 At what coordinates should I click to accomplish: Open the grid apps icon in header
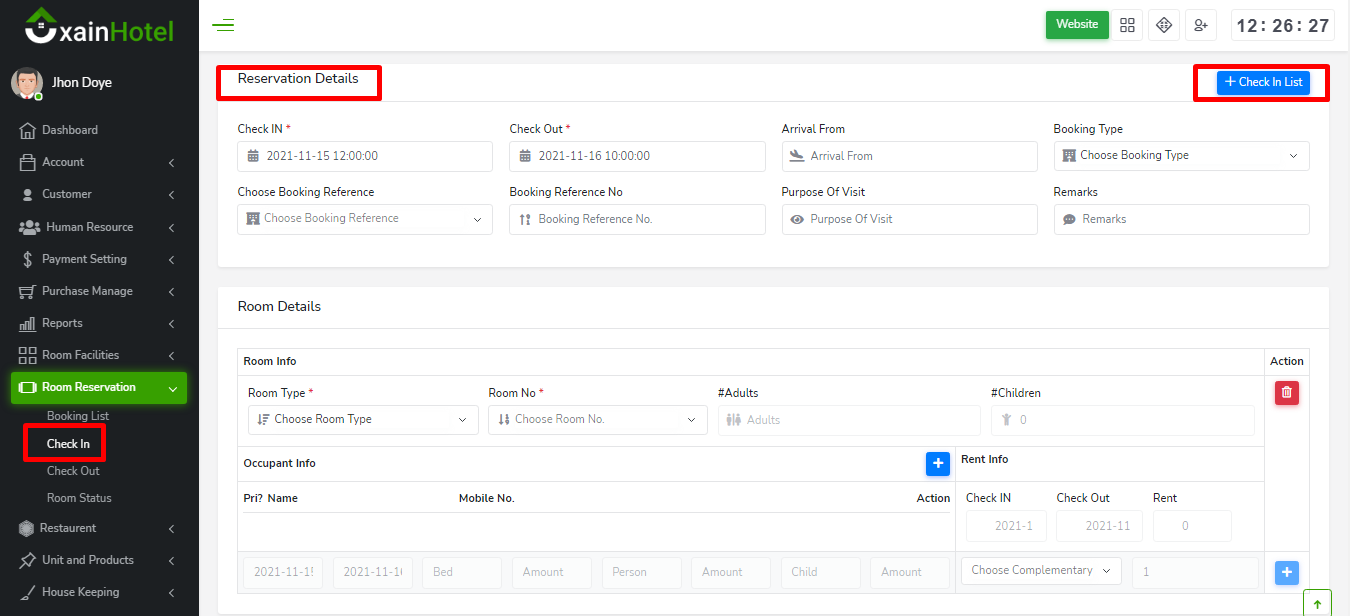pos(1128,25)
